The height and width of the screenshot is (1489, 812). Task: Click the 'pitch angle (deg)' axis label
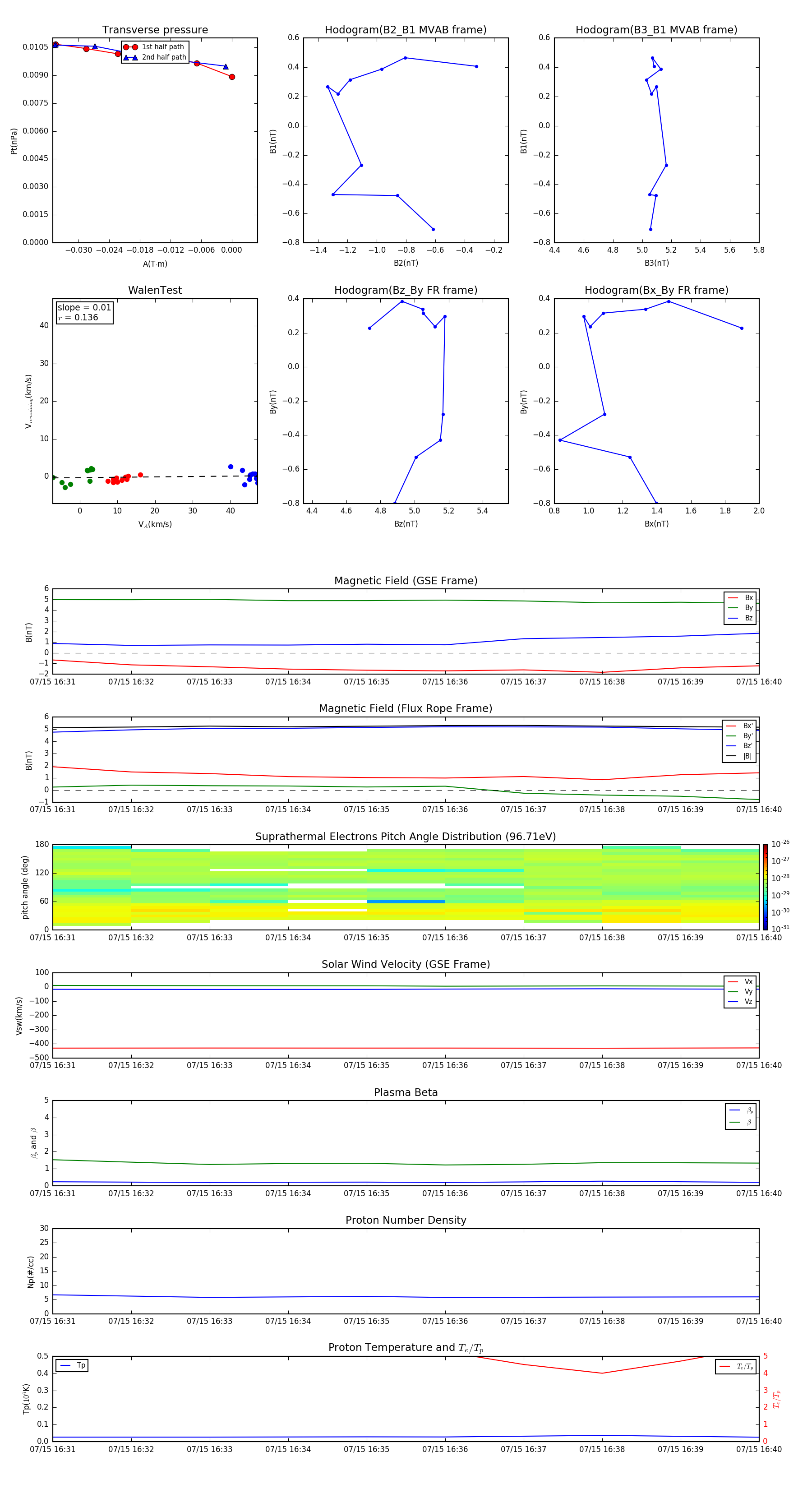[25, 887]
